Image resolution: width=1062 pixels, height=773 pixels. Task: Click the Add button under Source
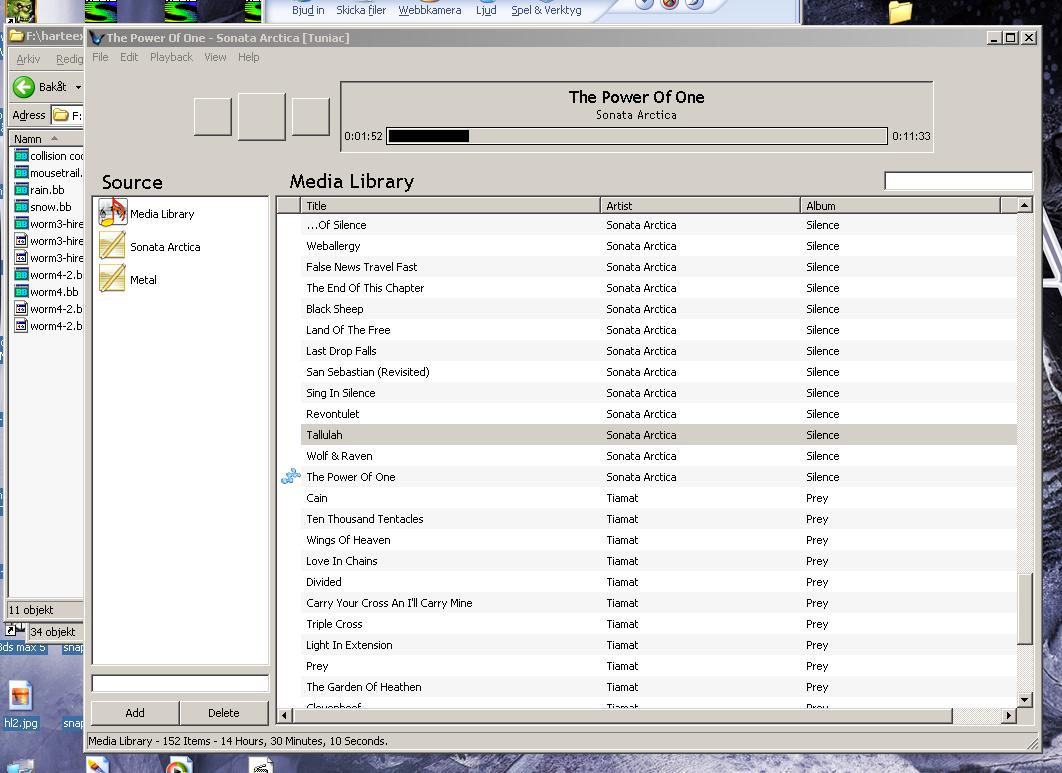point(135,713)
